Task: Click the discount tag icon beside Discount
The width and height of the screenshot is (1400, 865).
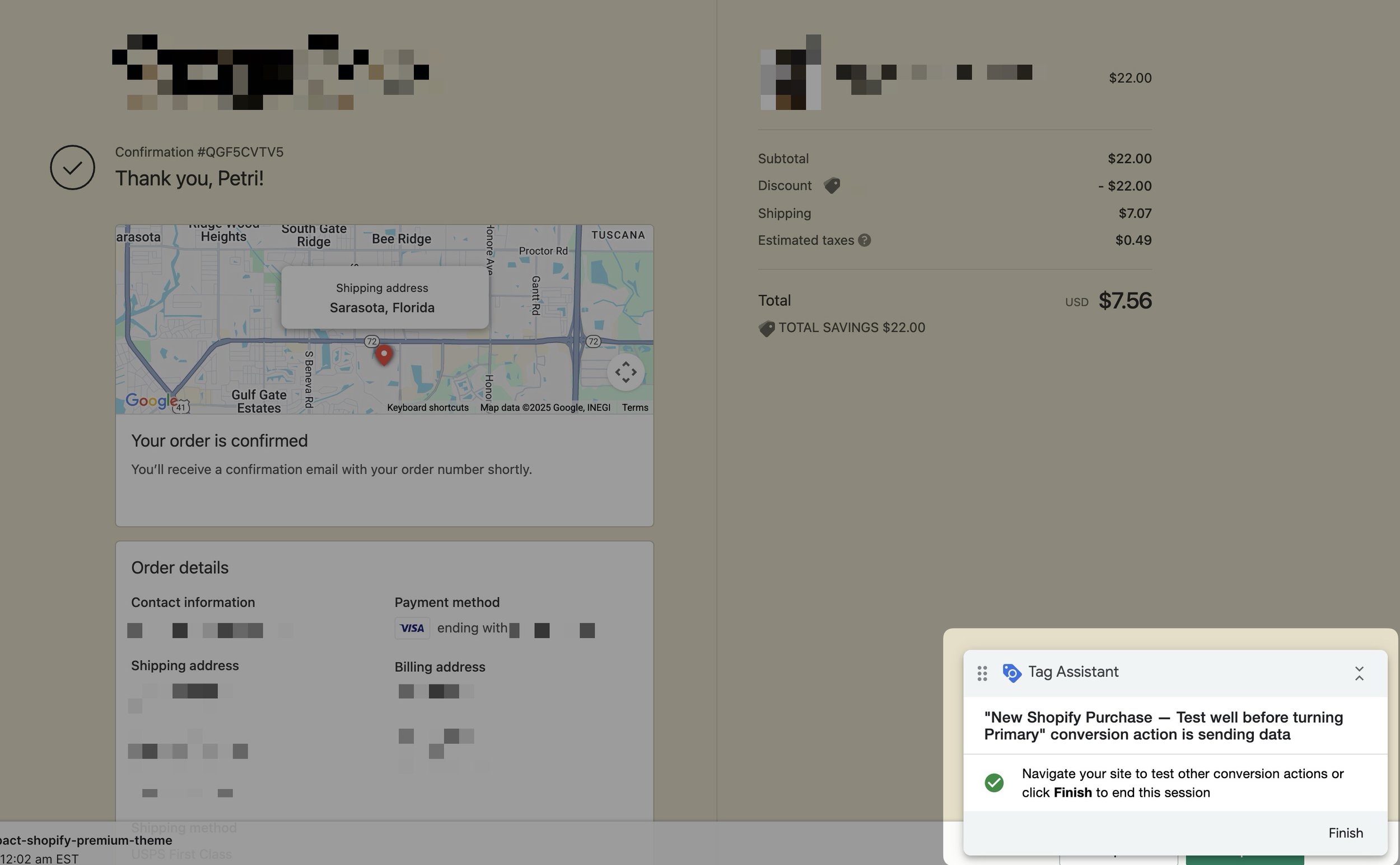Action: [832, 185]
